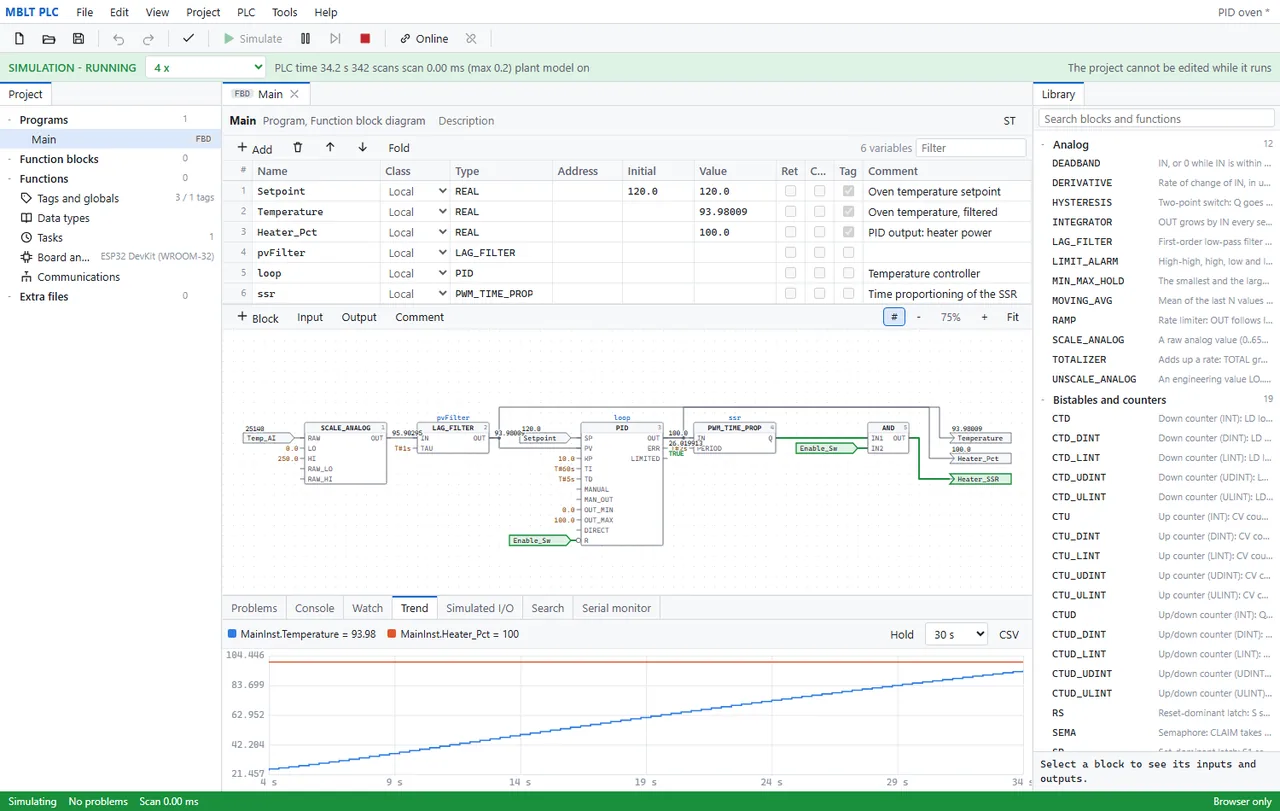Screen dimensions: 1280x811
Task: Click the check project checkmark icon
Action: click(x=188, y=39)
